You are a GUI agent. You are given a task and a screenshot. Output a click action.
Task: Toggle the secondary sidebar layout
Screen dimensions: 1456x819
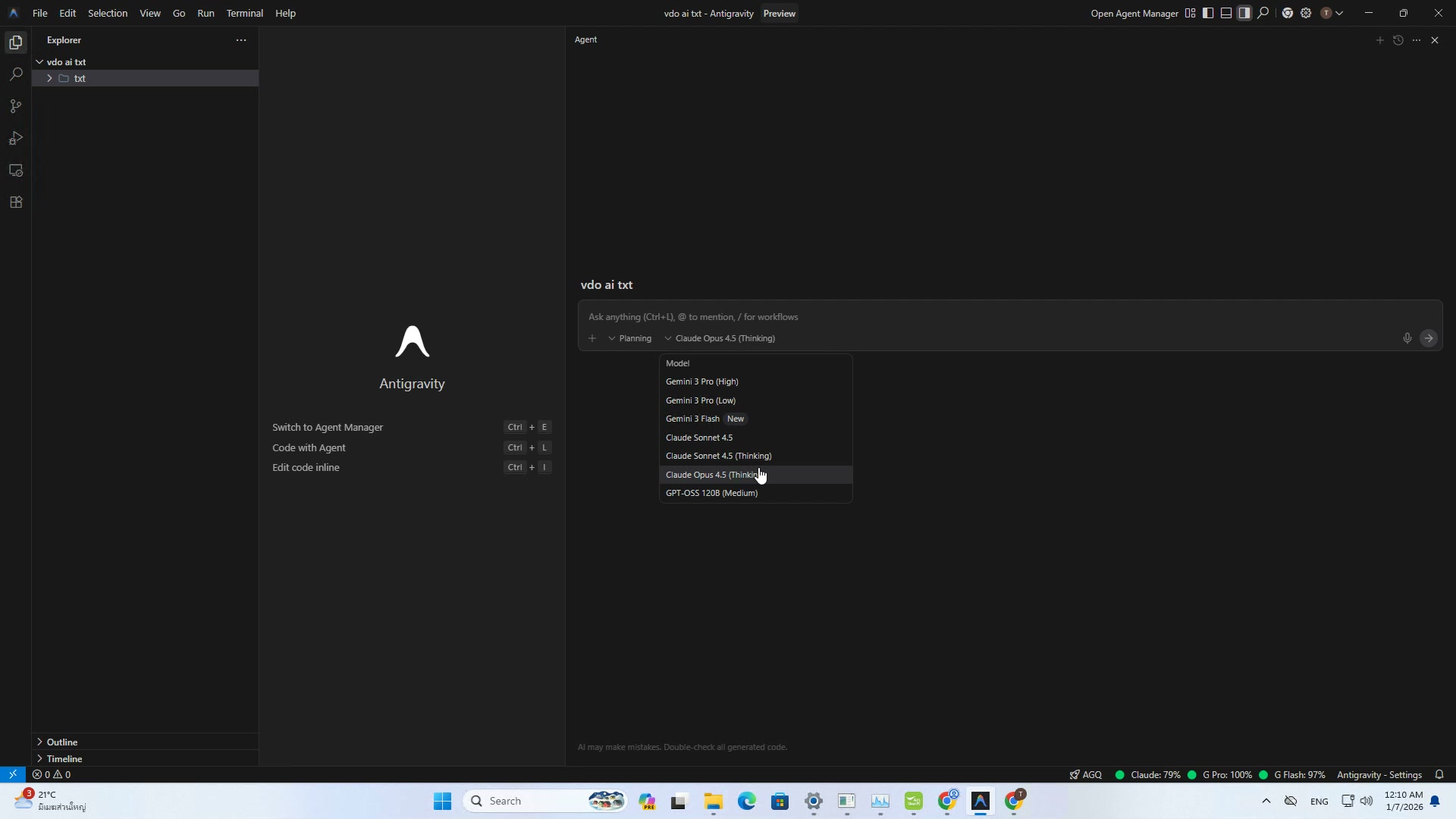click(1244, 13)
